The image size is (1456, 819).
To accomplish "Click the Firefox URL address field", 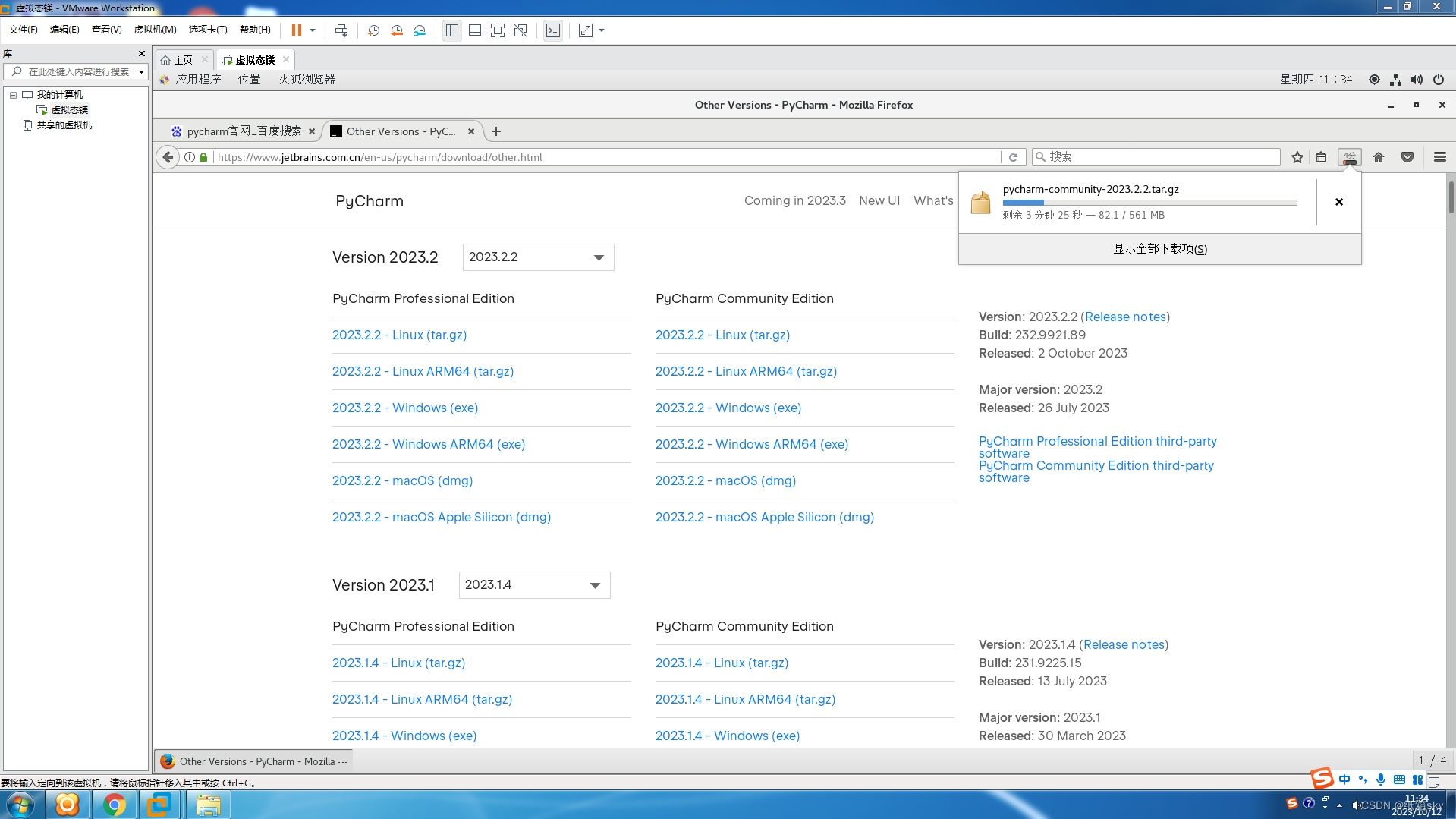I will pos(607,157).
